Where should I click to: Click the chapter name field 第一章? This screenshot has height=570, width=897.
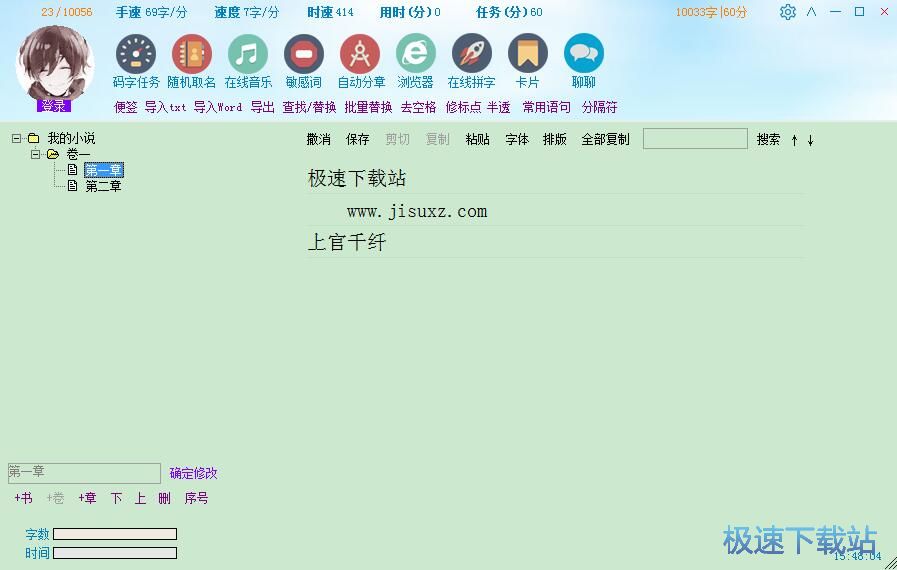tap(84, 473)
